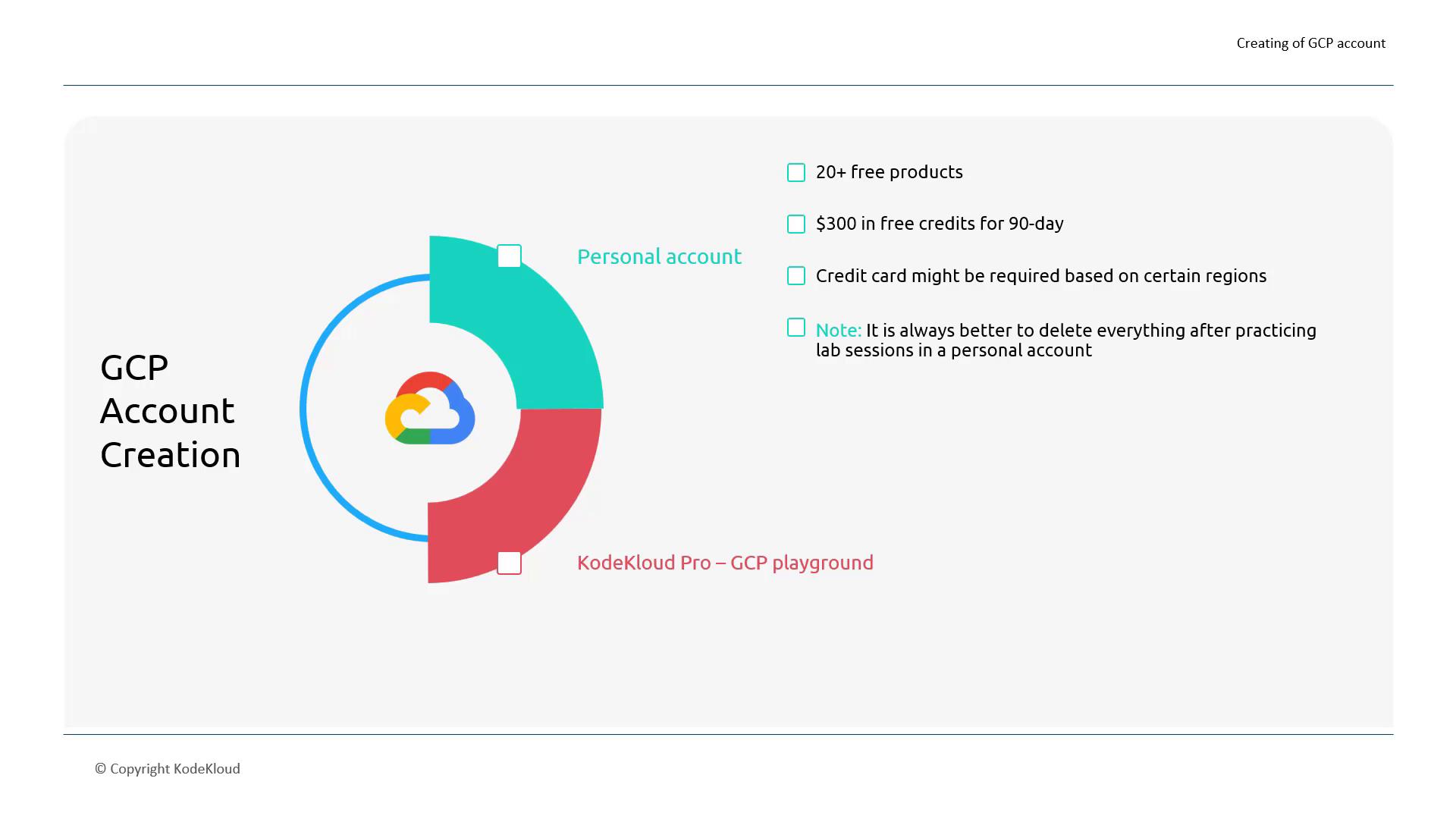The width and height of the screenshot is (1456, 819).
Task: Click the '$300 in free credits for 90-day' text
Action: pyautogui.click(x=940, y=224)
